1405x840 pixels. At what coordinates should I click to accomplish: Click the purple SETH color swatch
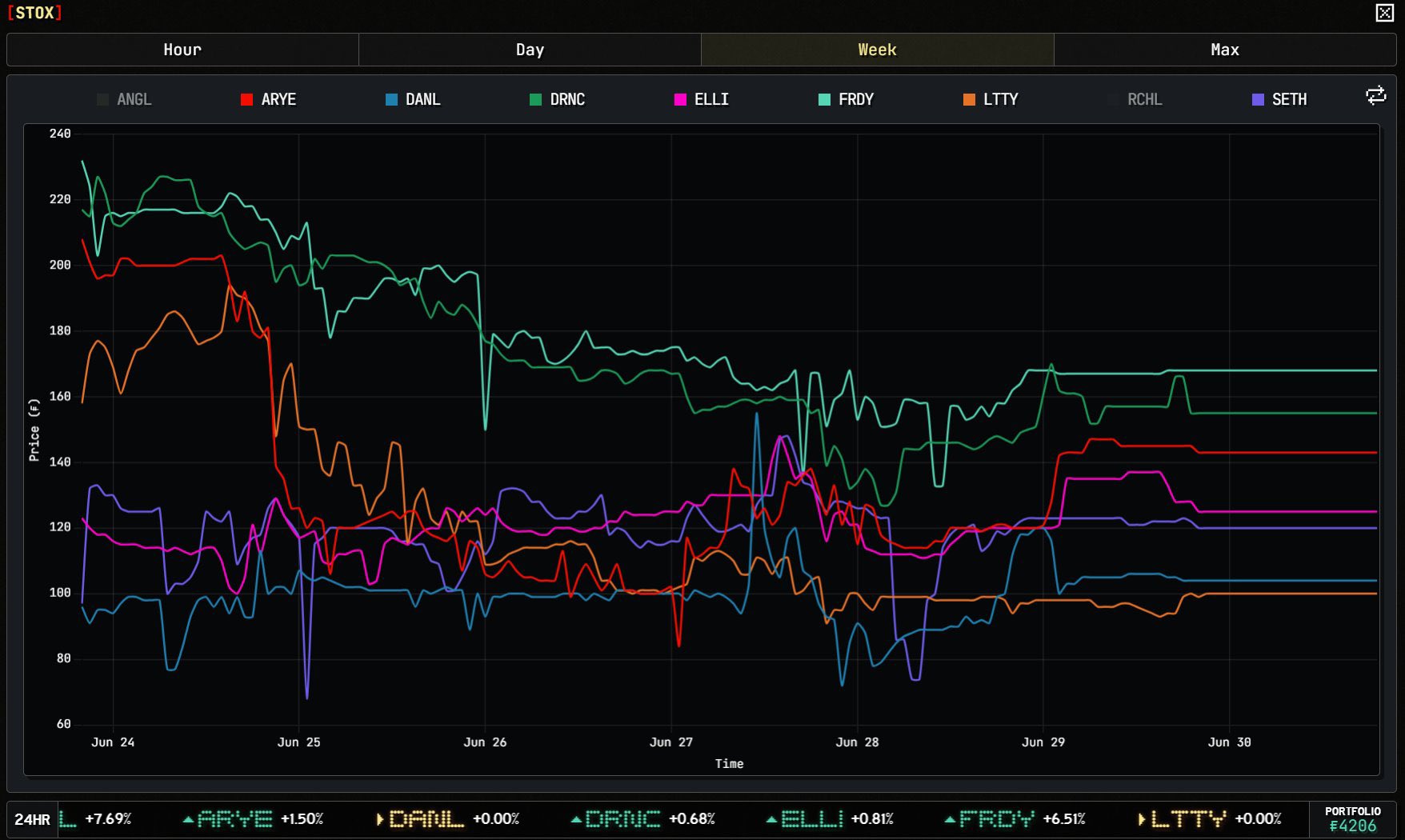(x=1258, y=99)
